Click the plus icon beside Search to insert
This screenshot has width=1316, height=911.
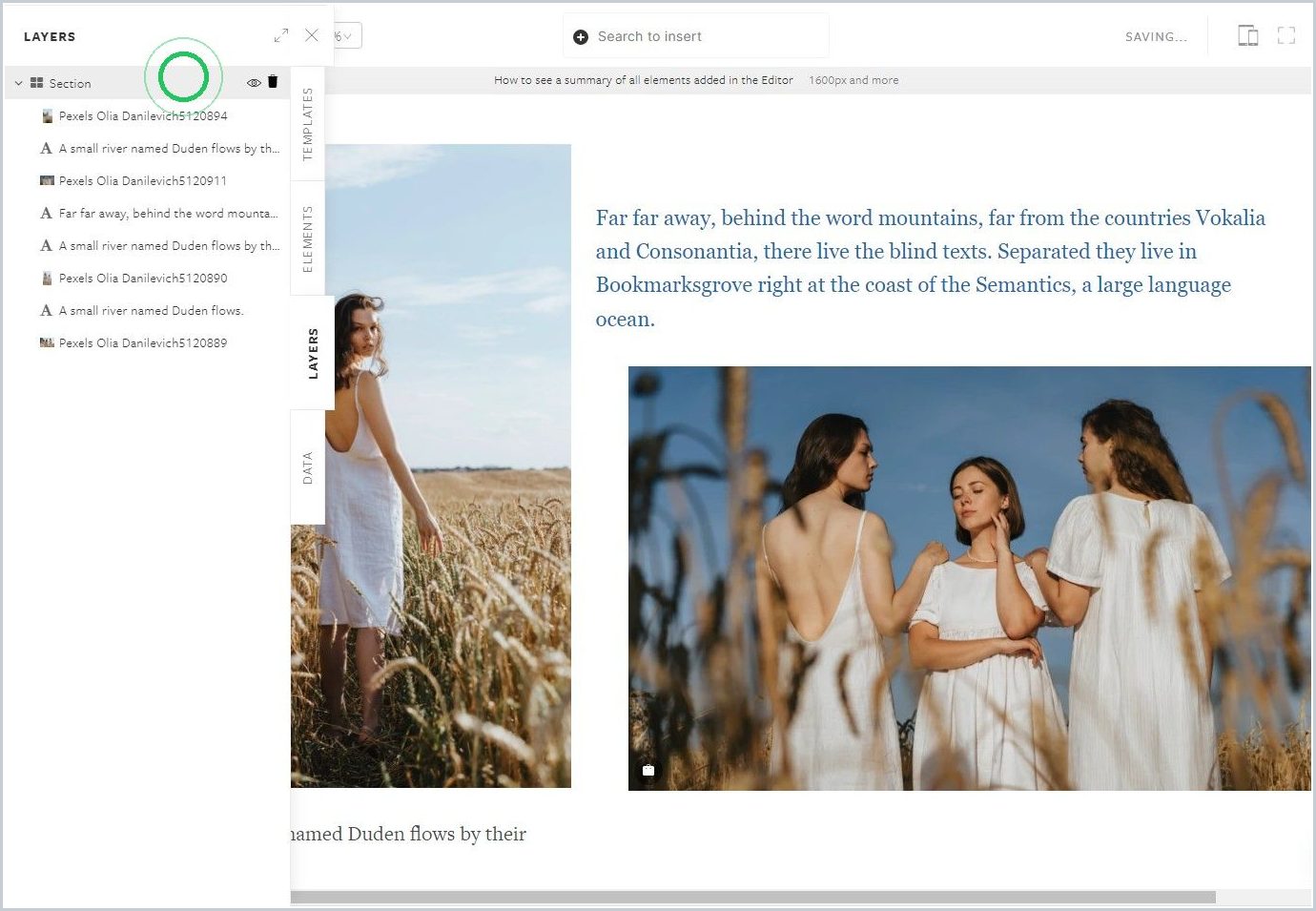point(581,37)
